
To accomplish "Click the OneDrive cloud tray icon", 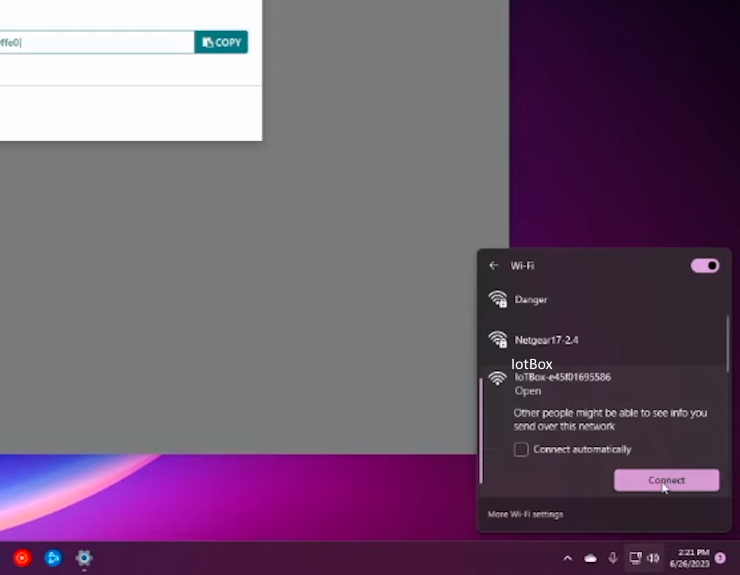I will pyautogui.click(x=590, y=558).
